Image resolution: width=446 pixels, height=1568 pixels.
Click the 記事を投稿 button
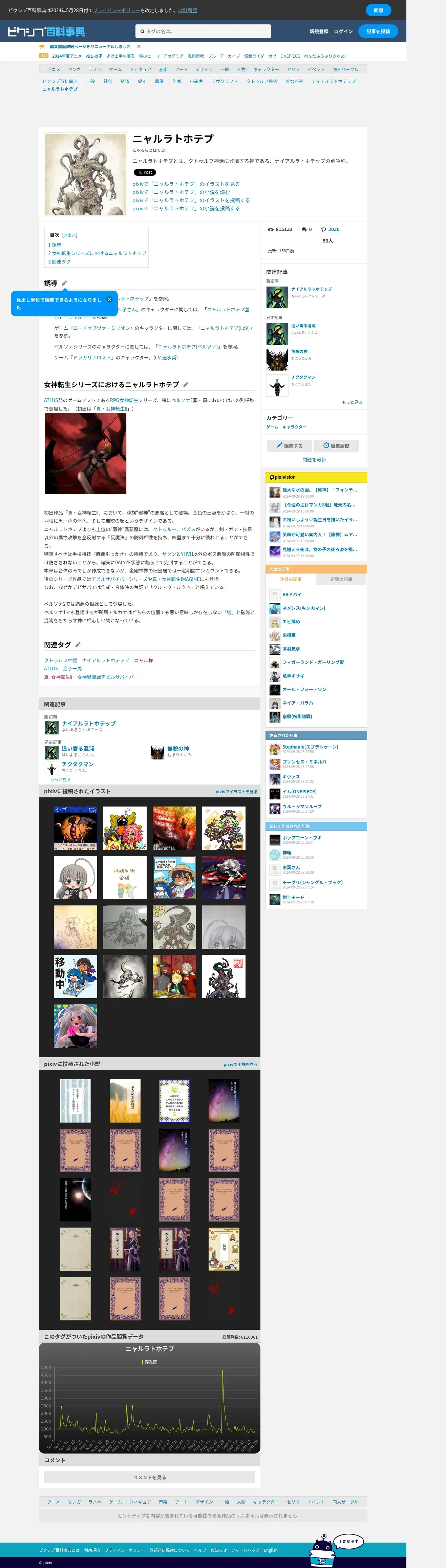(x=378, y=32)
